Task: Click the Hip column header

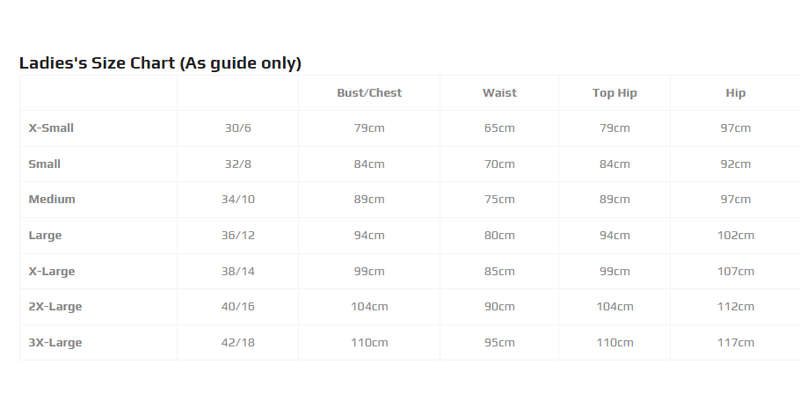Action: click(x=736, y=93)
